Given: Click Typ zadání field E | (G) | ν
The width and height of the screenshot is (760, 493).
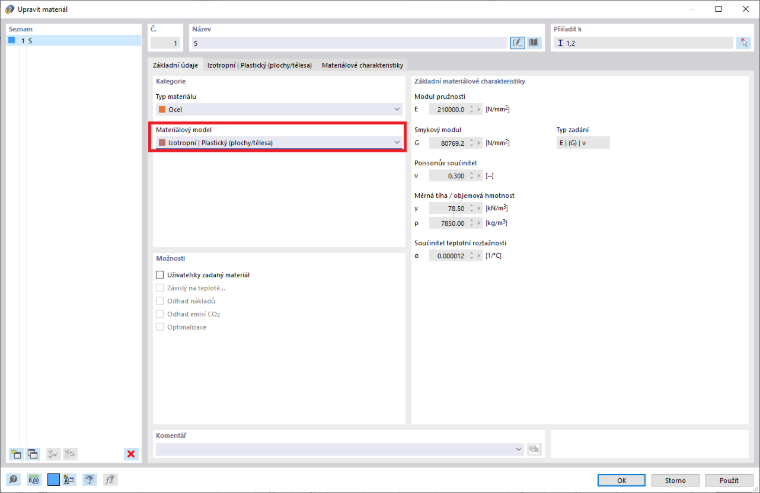Looking at the screenshot, I should click(583, 143).
